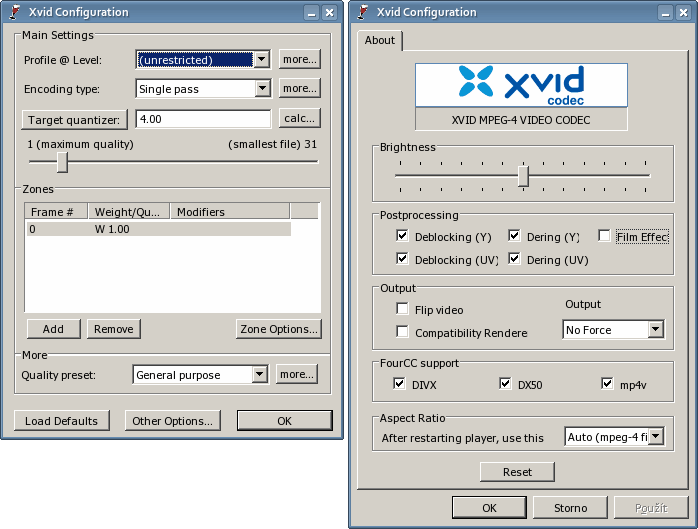This screenshot has height=529, width=698.
Task: Click the Weight/Qu... column header
Action: pos(129,212)
